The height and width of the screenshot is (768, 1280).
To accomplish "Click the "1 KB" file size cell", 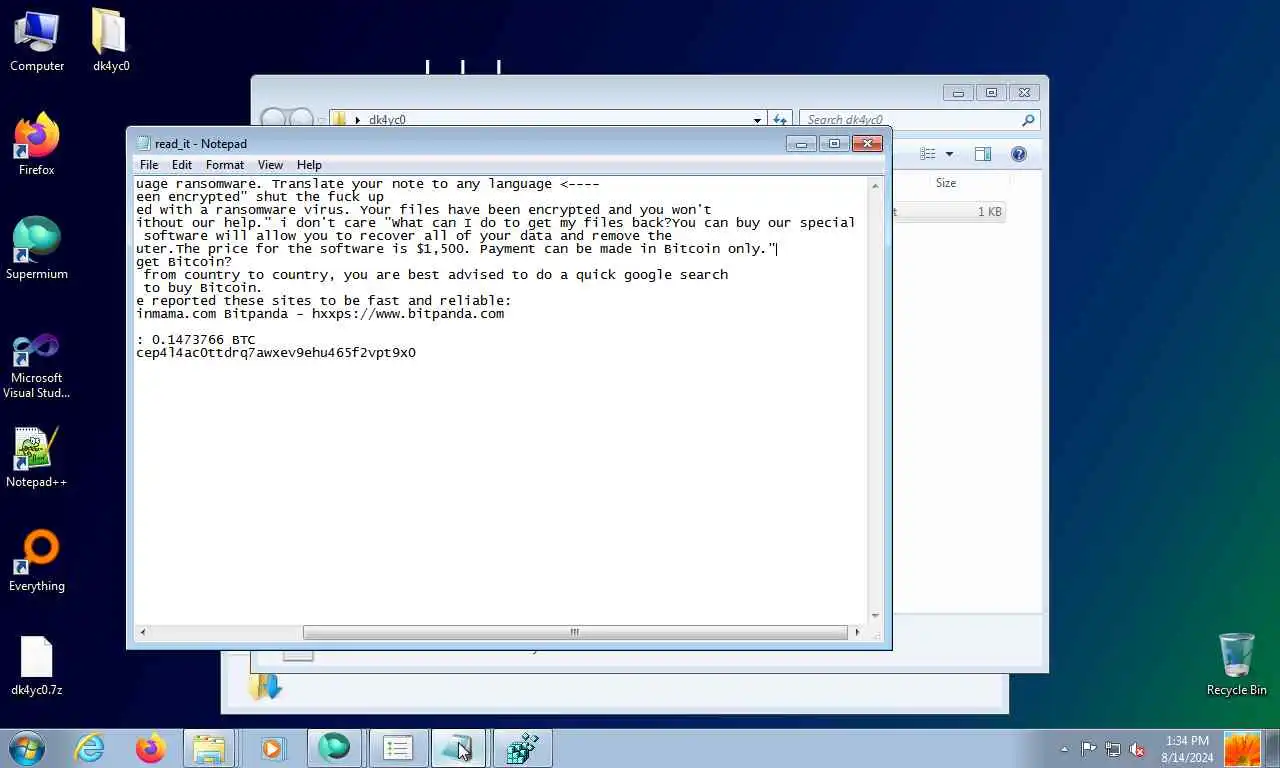I will tap(990, 212).
